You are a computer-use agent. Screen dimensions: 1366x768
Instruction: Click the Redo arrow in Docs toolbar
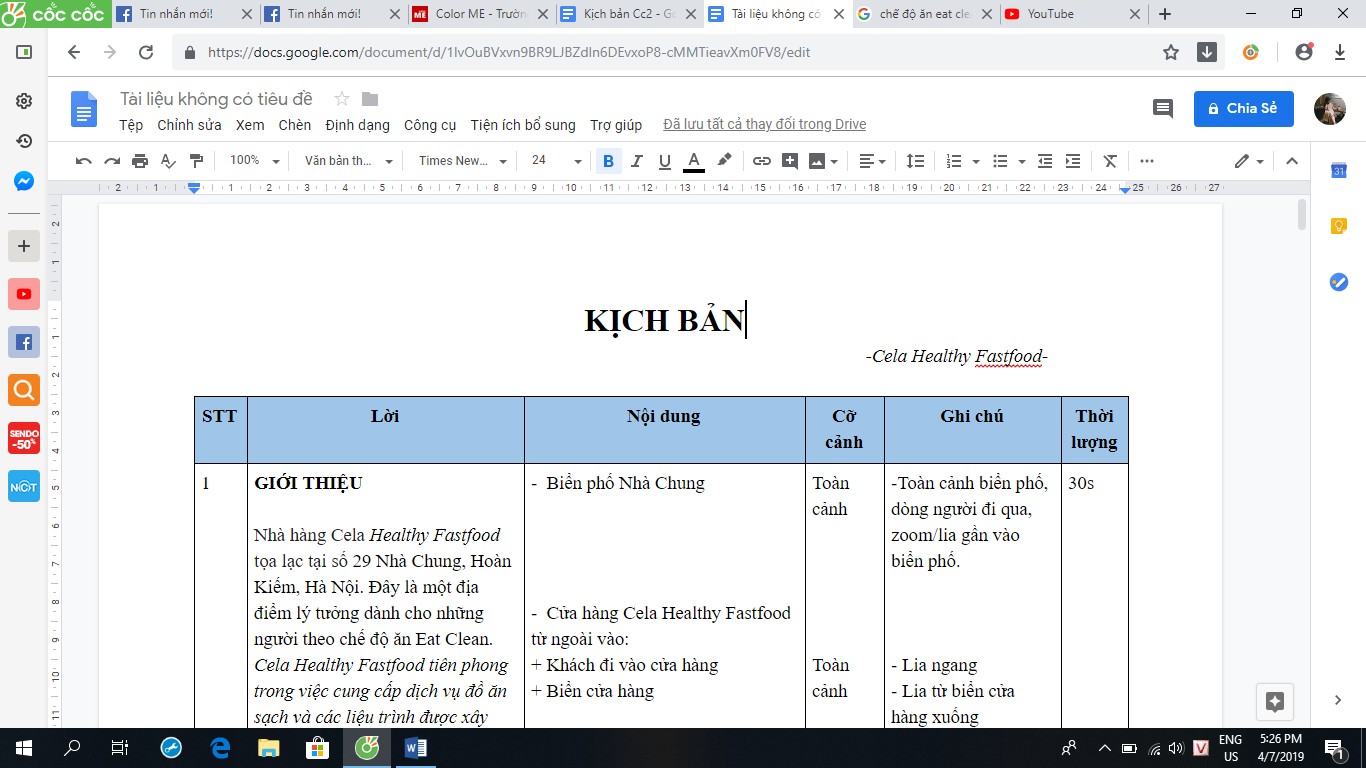pos(112,161)
